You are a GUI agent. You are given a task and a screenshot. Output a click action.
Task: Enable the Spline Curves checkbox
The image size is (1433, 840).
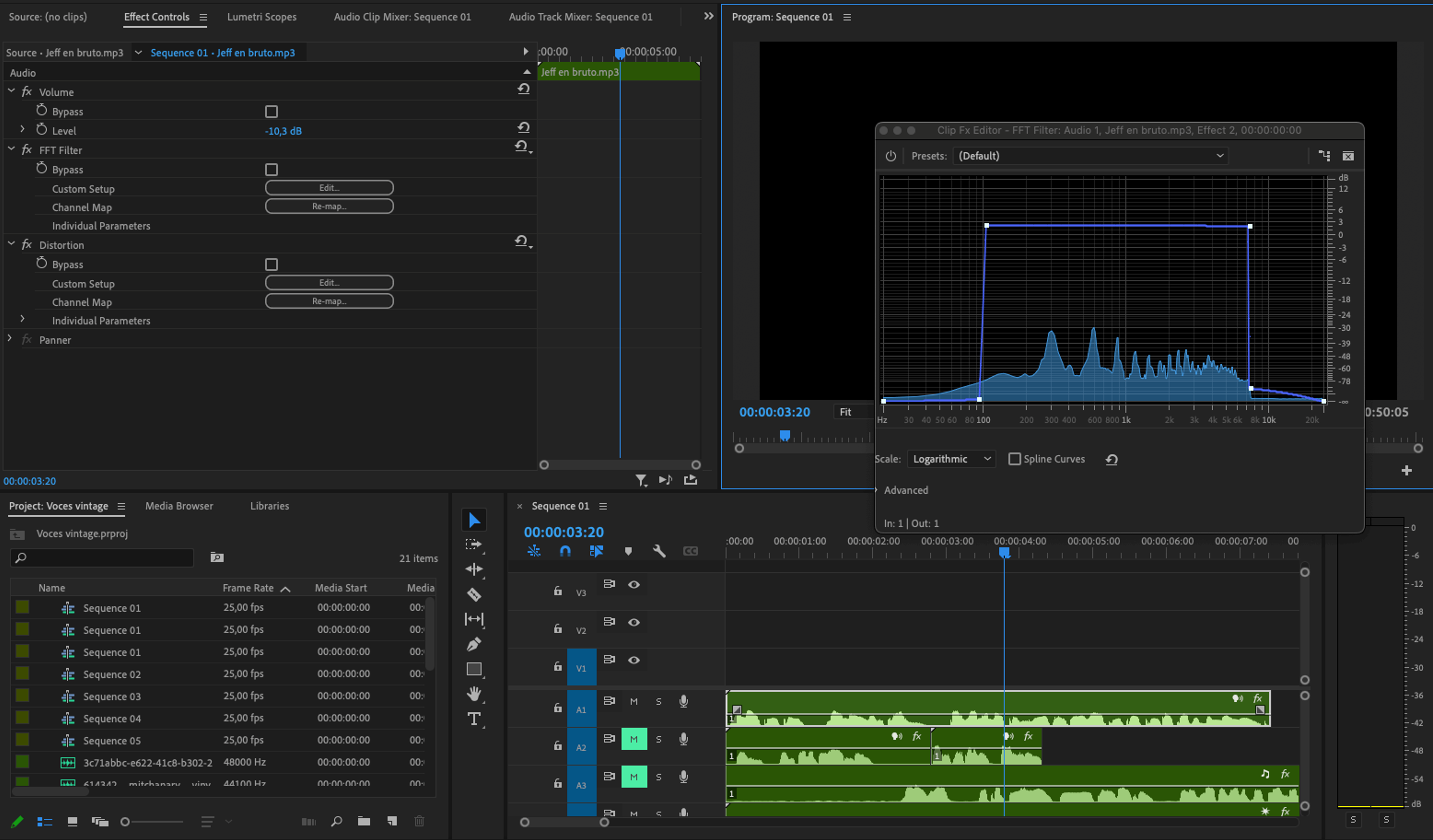[x=1014, y=458]
